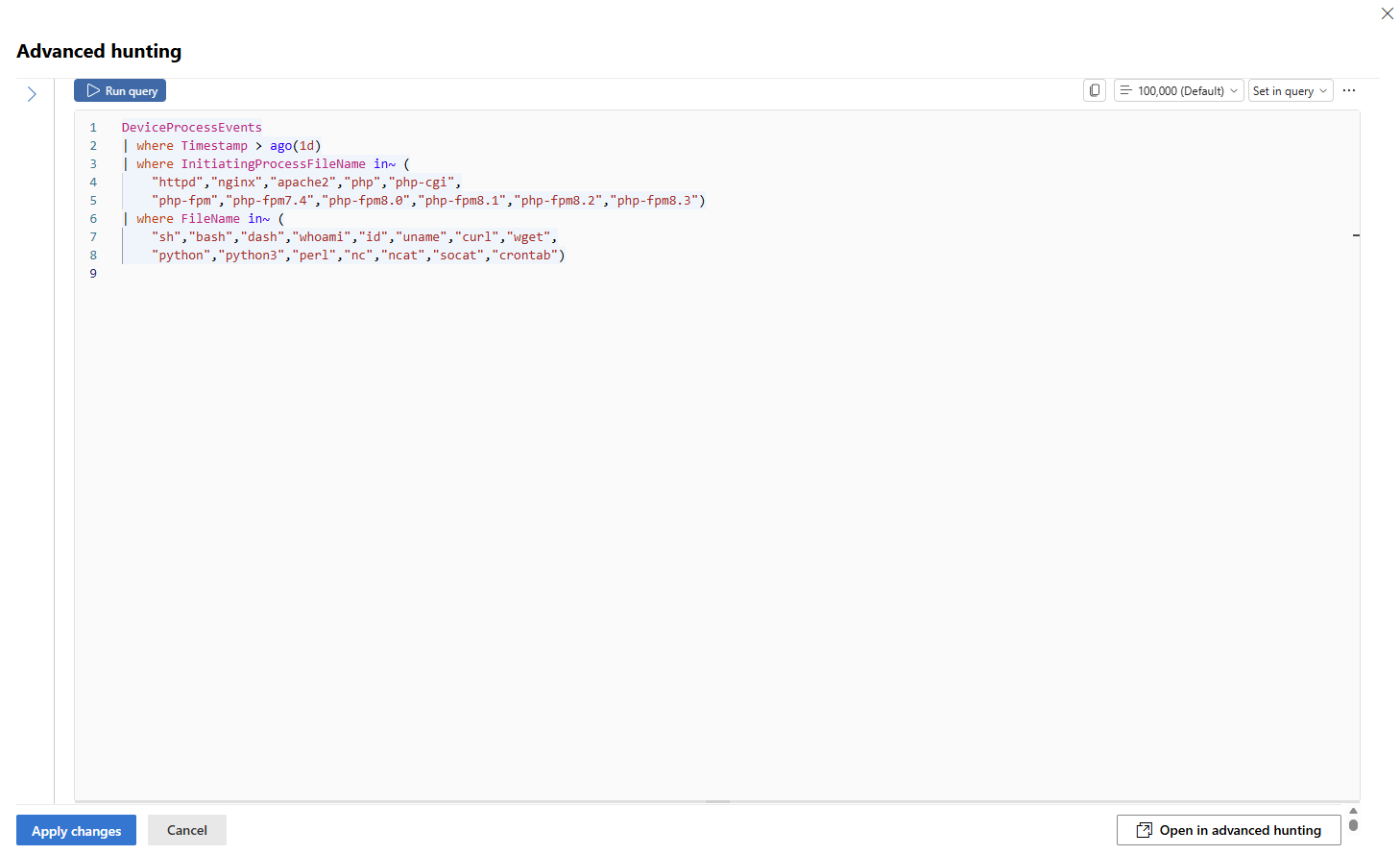Copy query to clipboard icon
The image size is (1400, 855).
pyautogui.click(x=1095, y=90)
